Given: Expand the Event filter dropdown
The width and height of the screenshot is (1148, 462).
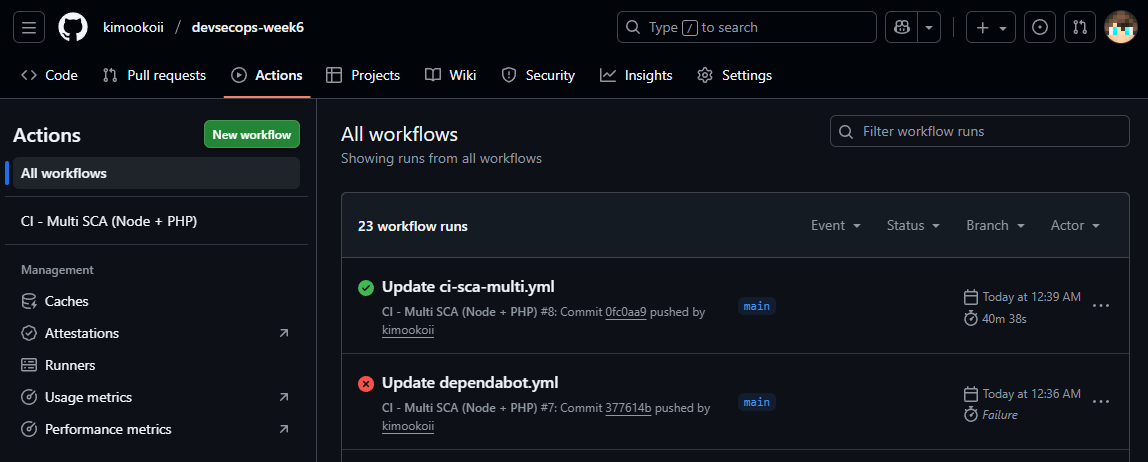Looking at the screenshot, I should tap(836, 226).
